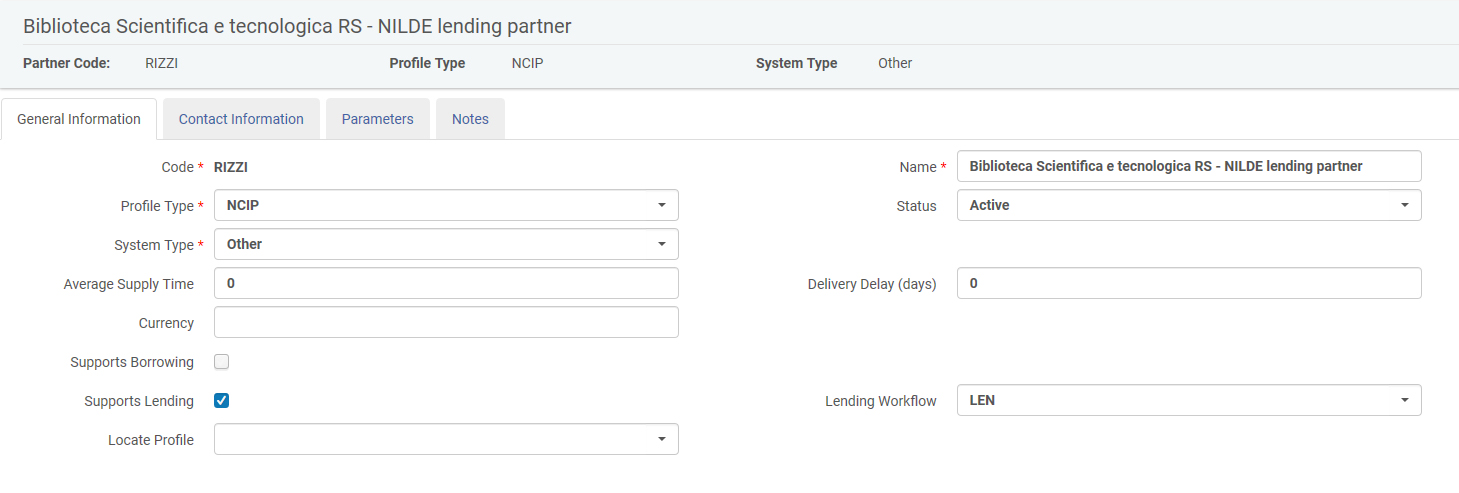Open the Profile Type dropdown set to NCIP
The width and height of the screenshot is (1459, 493).
click(446, 205)
